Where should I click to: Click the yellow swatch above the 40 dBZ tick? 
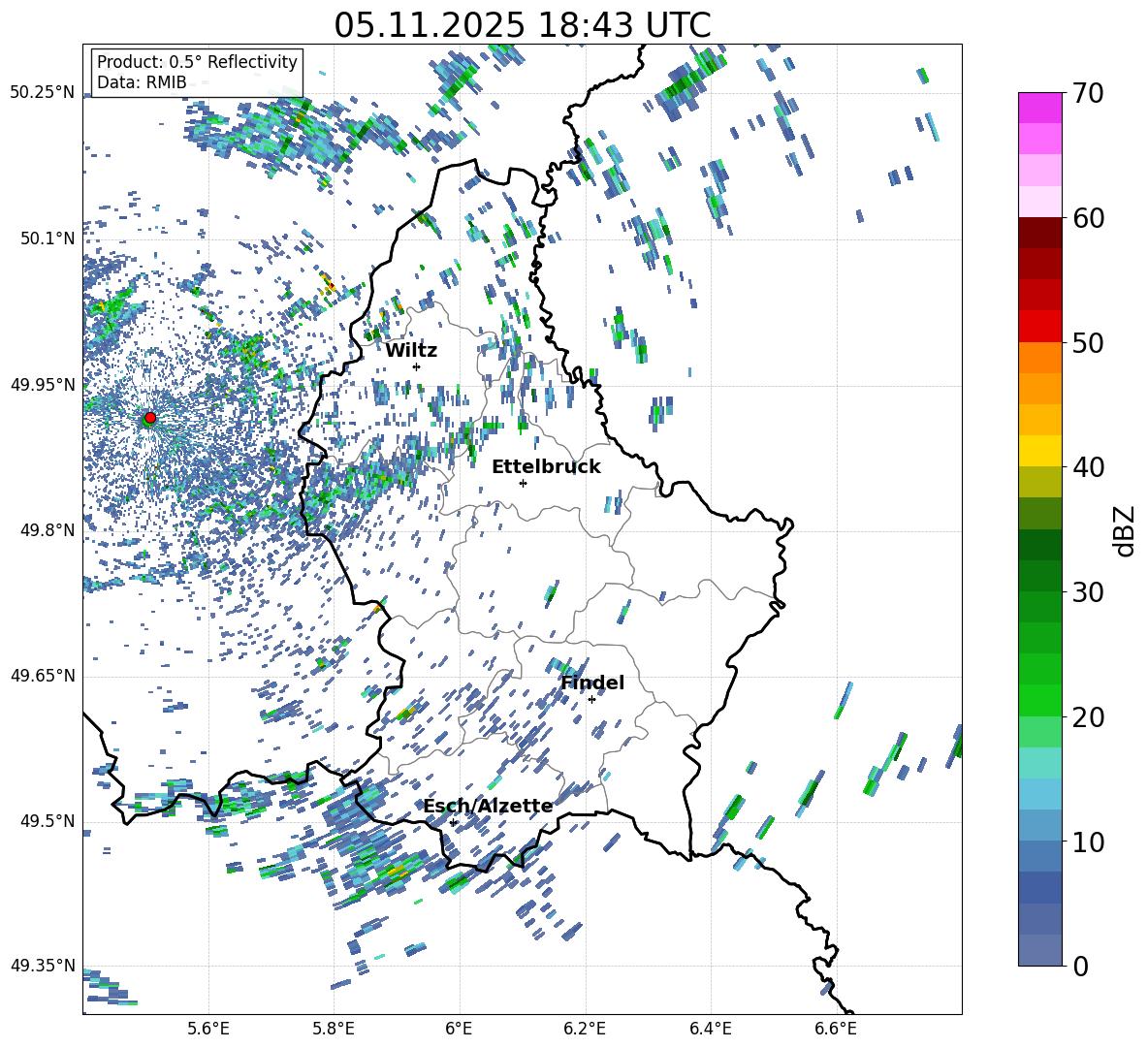pos(1039,451)
